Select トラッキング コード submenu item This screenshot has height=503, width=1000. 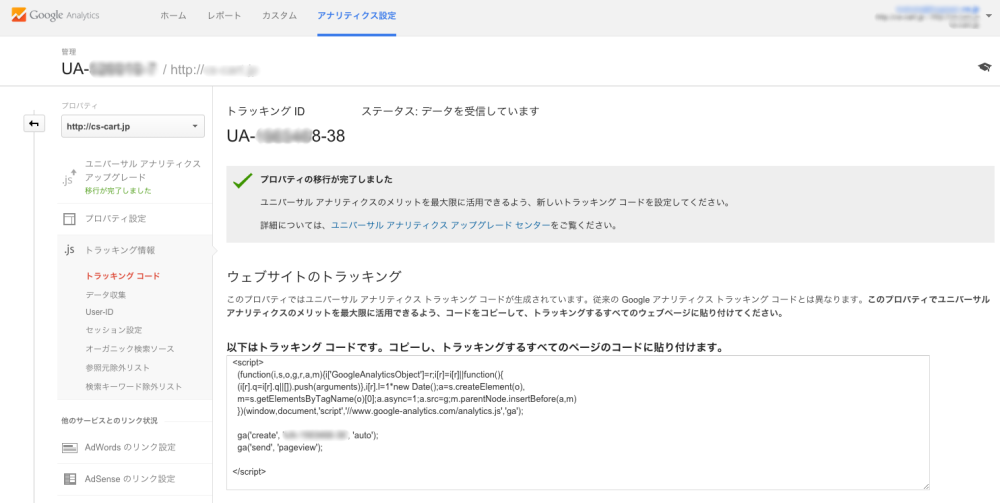click(122, 276)
